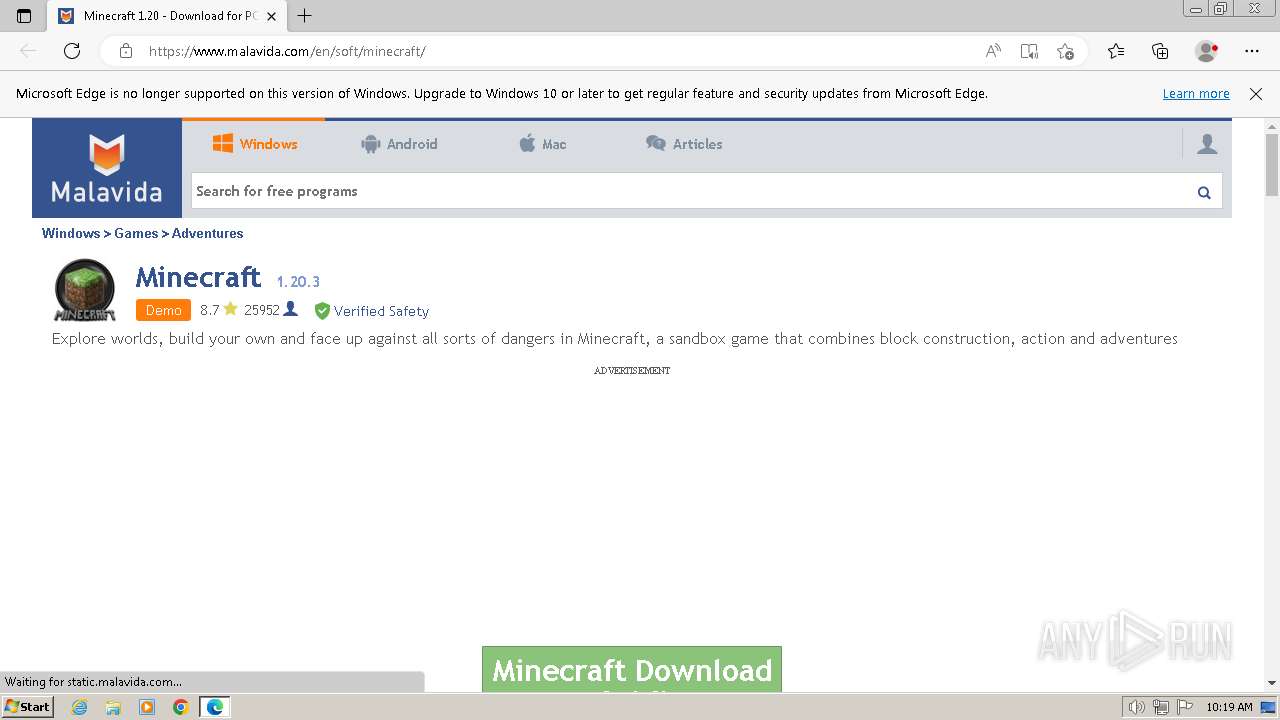Close the Minecraft 1.20 browser tab
Viewport: 1280px width, 720px height.
(x=271, y=16)
